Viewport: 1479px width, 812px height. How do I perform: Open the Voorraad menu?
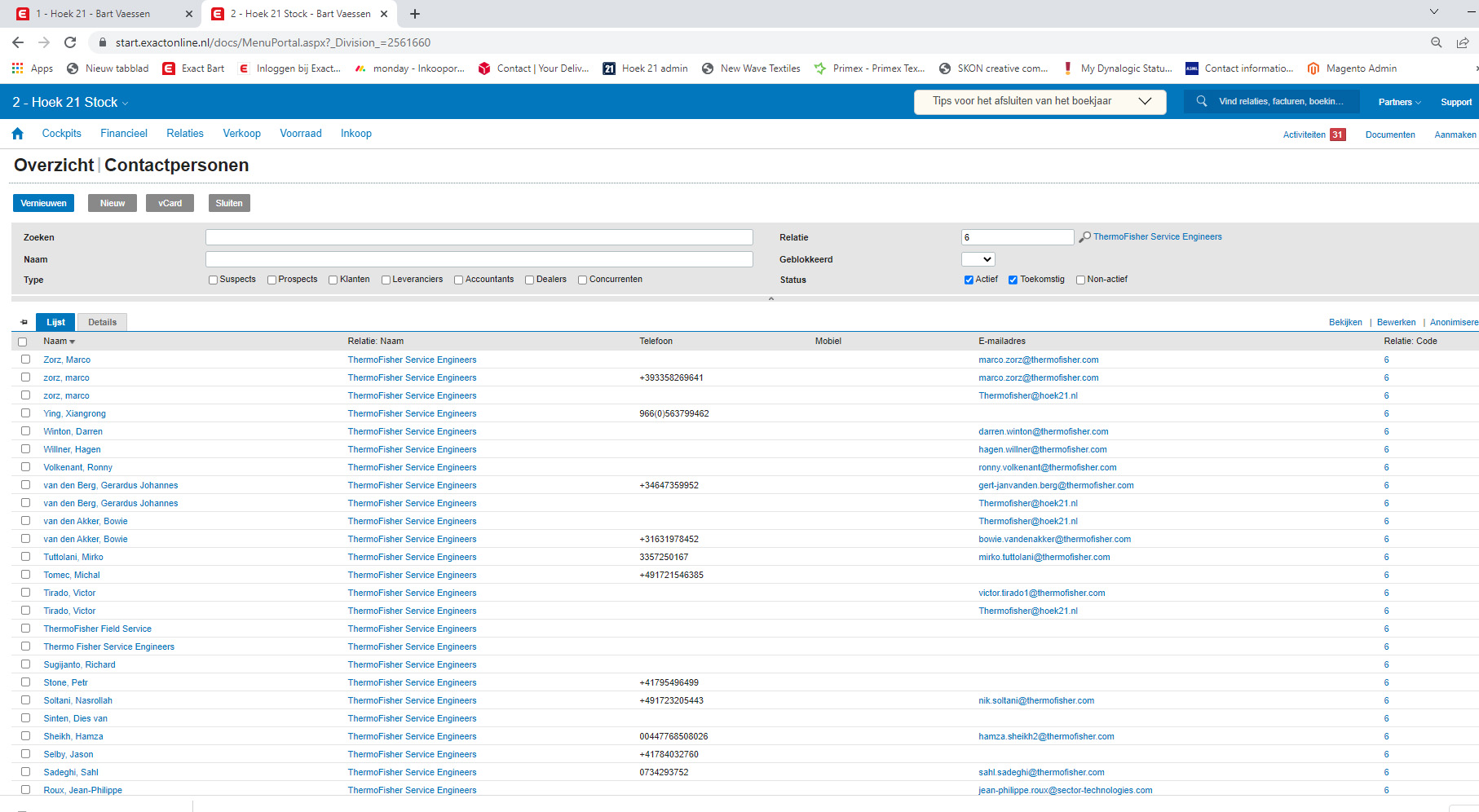[x=300, y=134]
